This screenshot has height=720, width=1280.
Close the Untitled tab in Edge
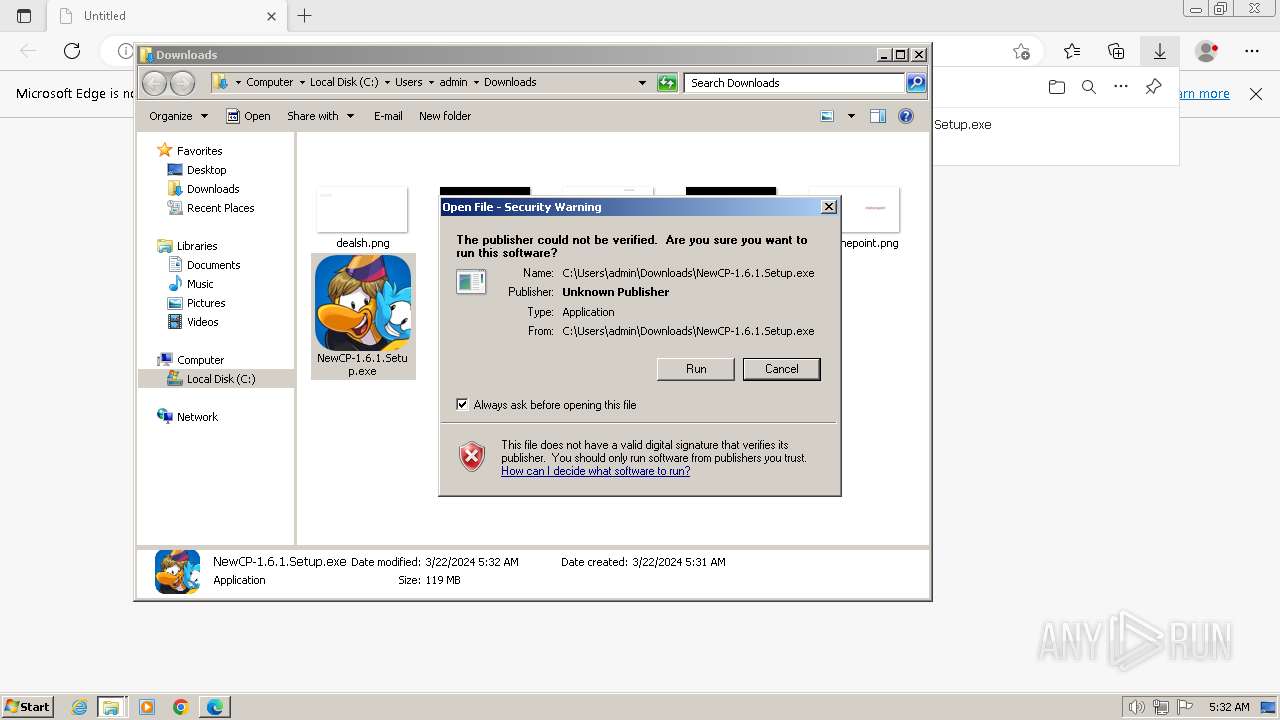pyautogui.click(x=272, y=16)
